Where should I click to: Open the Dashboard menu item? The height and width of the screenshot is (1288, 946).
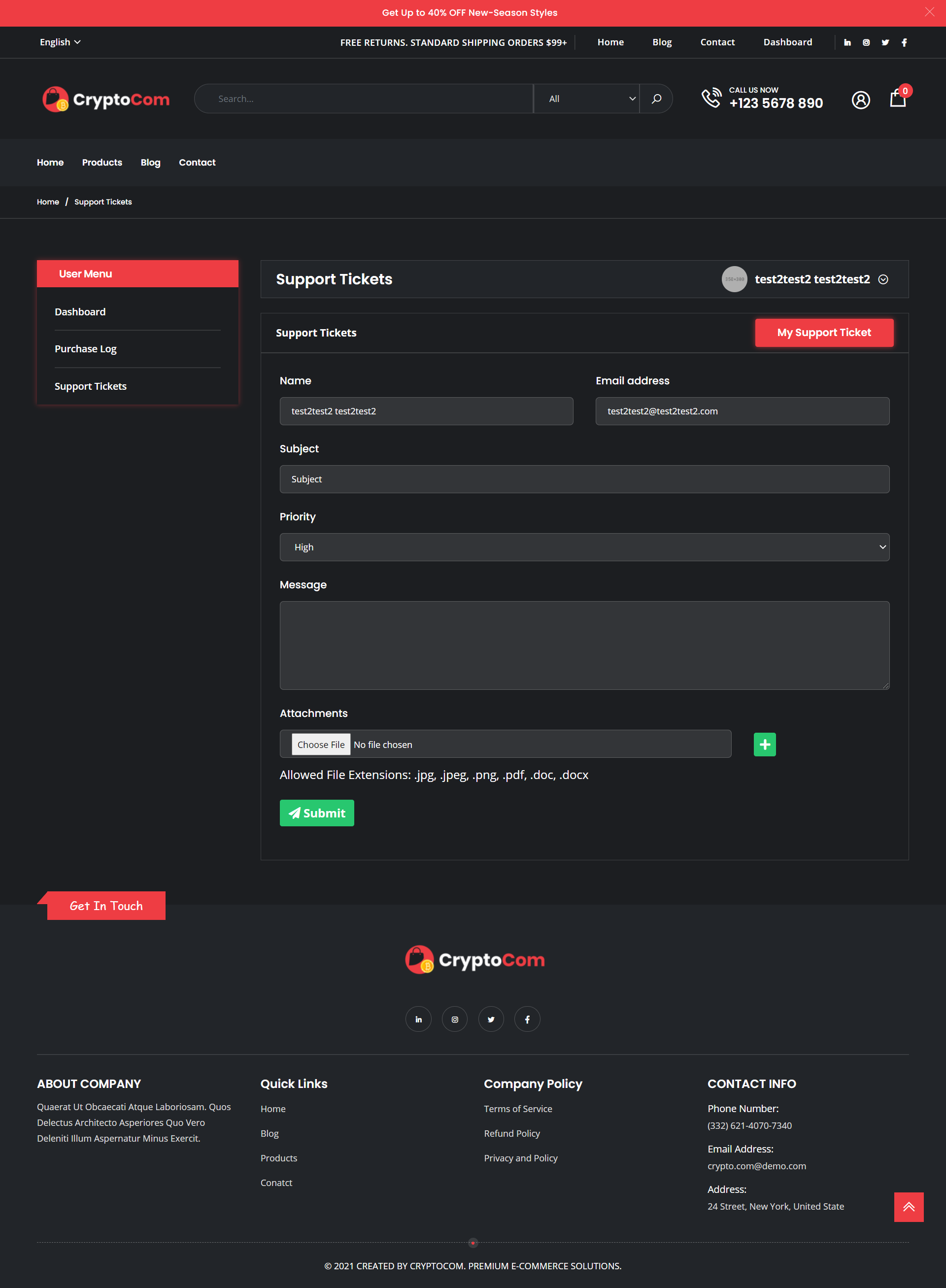pos(80,311)
